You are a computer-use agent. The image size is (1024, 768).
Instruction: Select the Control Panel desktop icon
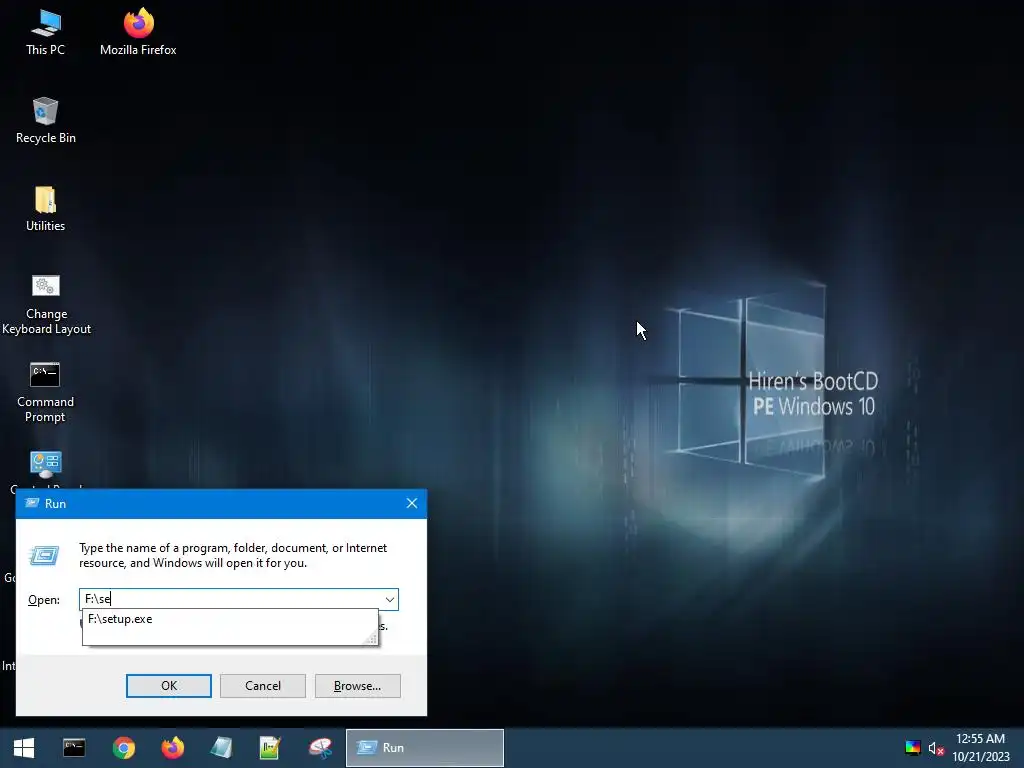tap(46, 469)
